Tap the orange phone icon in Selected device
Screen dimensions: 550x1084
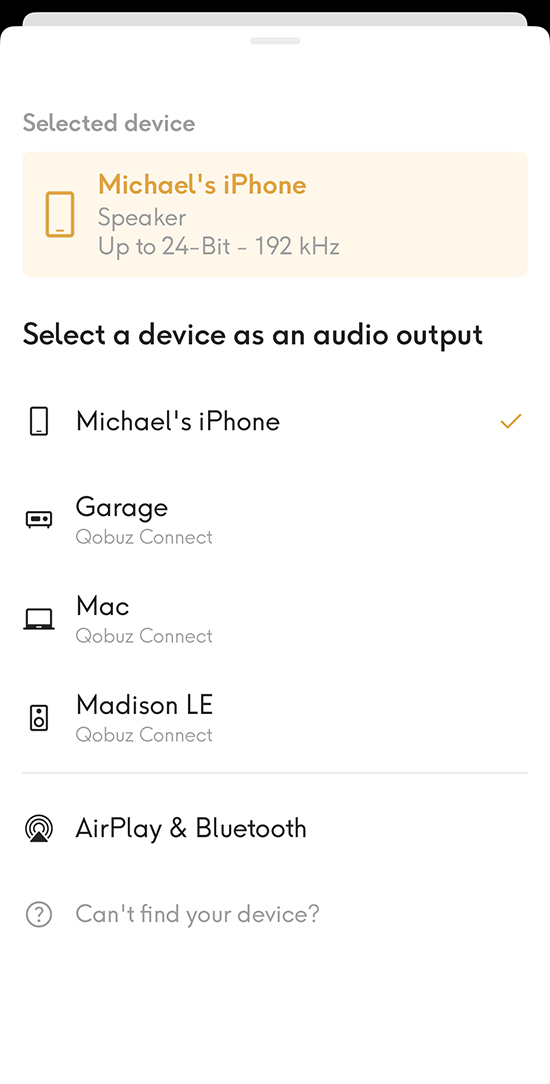(x=60, y=214)
